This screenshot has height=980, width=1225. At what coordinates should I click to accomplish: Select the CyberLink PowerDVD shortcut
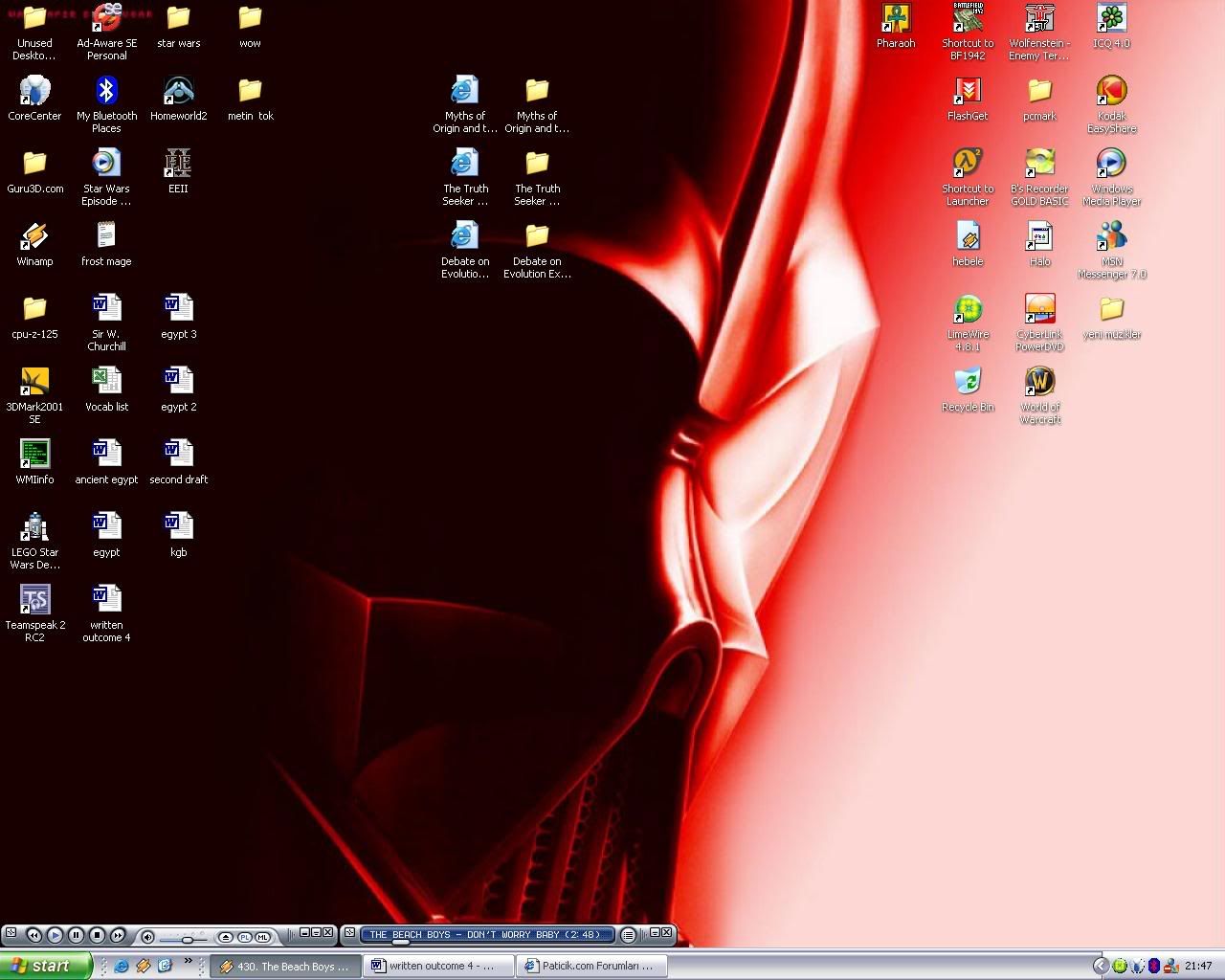(1039, 323)
